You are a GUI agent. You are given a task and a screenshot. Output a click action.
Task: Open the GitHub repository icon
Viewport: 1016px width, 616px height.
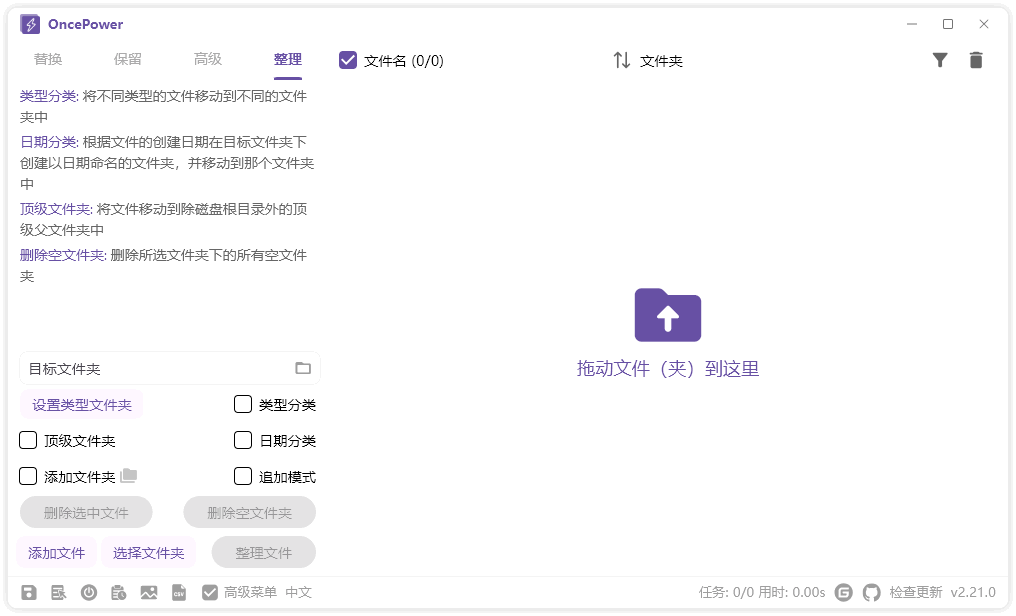[x=872, y=592]
